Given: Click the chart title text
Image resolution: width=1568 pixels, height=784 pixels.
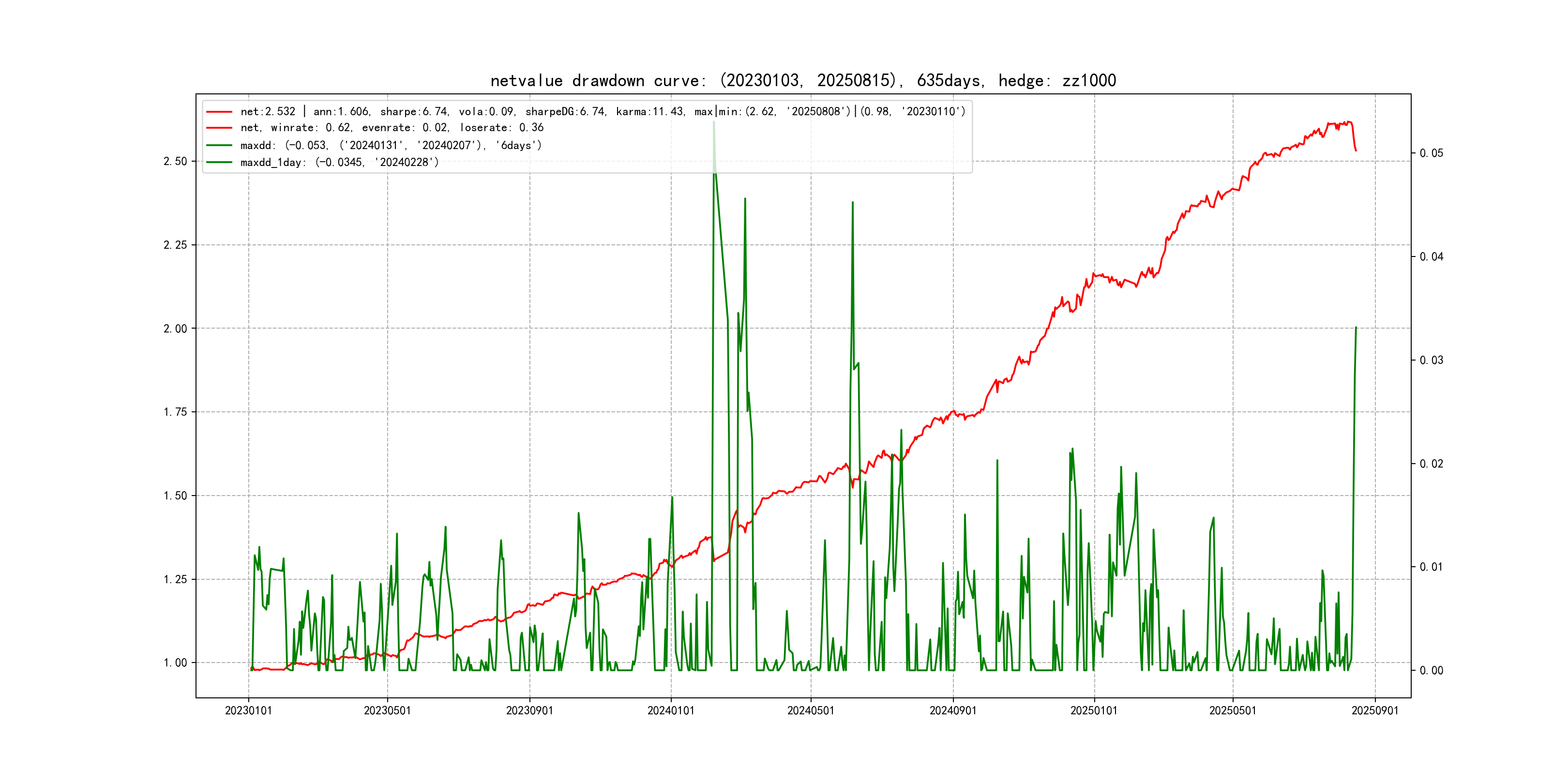Looking at the screenshot, I should click(803, 80).
